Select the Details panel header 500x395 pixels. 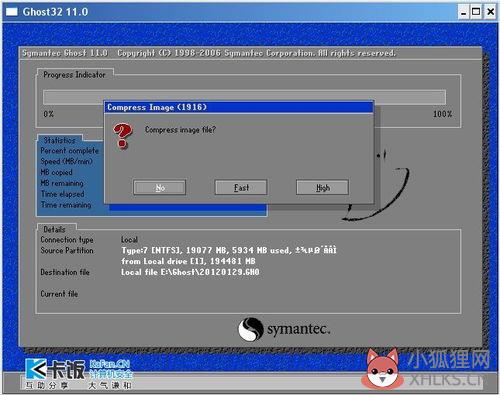(x=55, y=229)
